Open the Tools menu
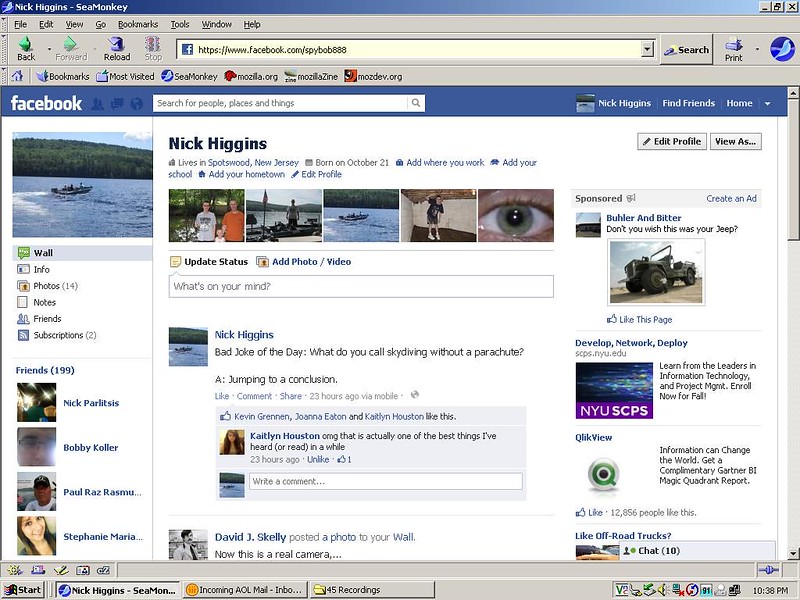800x600 pixels. tap(180, 24)
